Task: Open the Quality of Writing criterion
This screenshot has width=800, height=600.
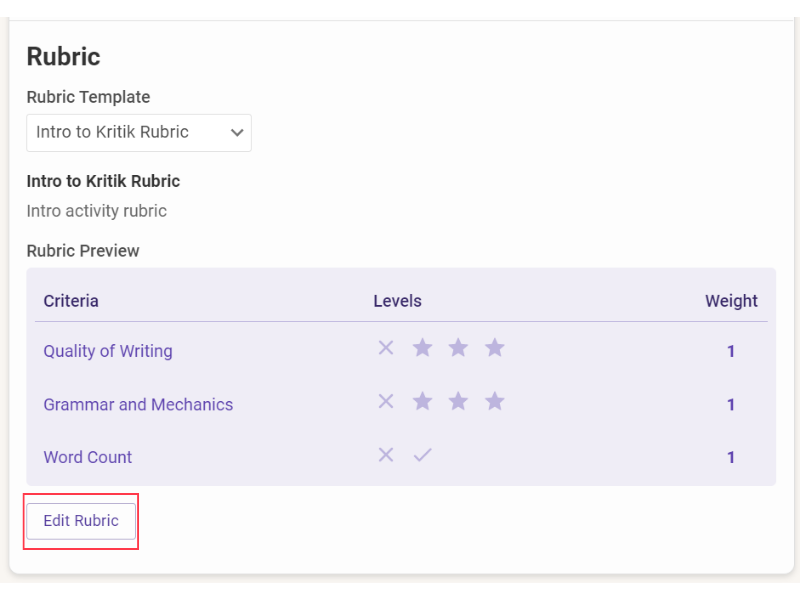Action: (x=108, y=351)
